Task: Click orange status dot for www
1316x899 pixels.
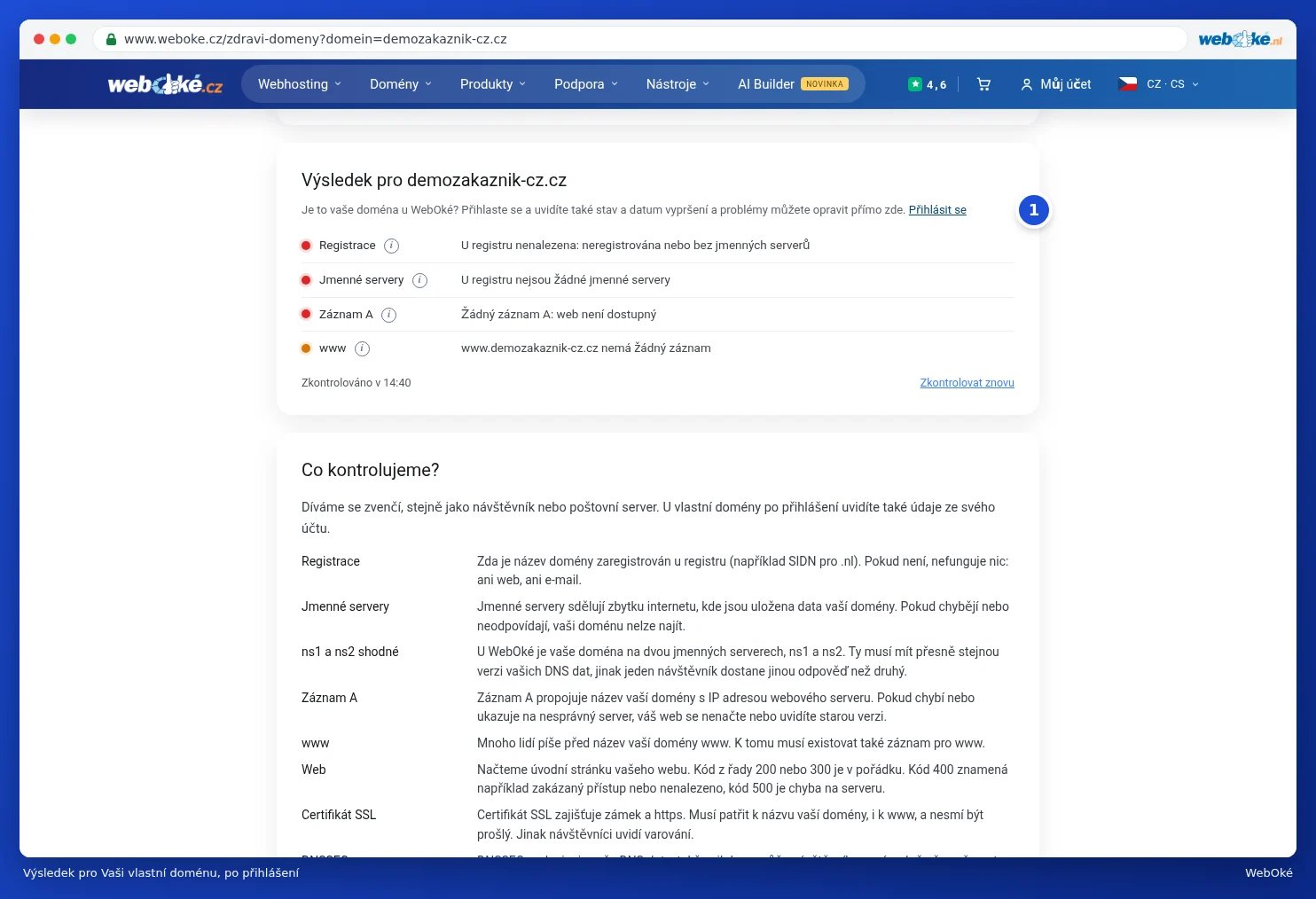Action: pyautogui.click(x=306, y=348)
